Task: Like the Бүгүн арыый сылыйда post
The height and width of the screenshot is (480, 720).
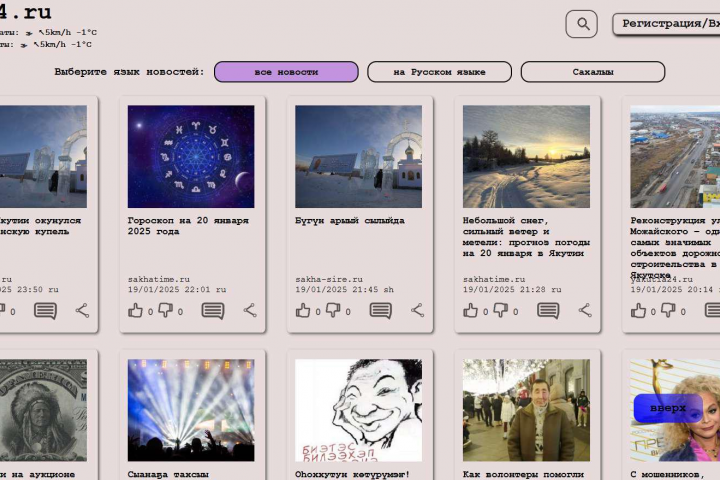Action: click(303, 311)
